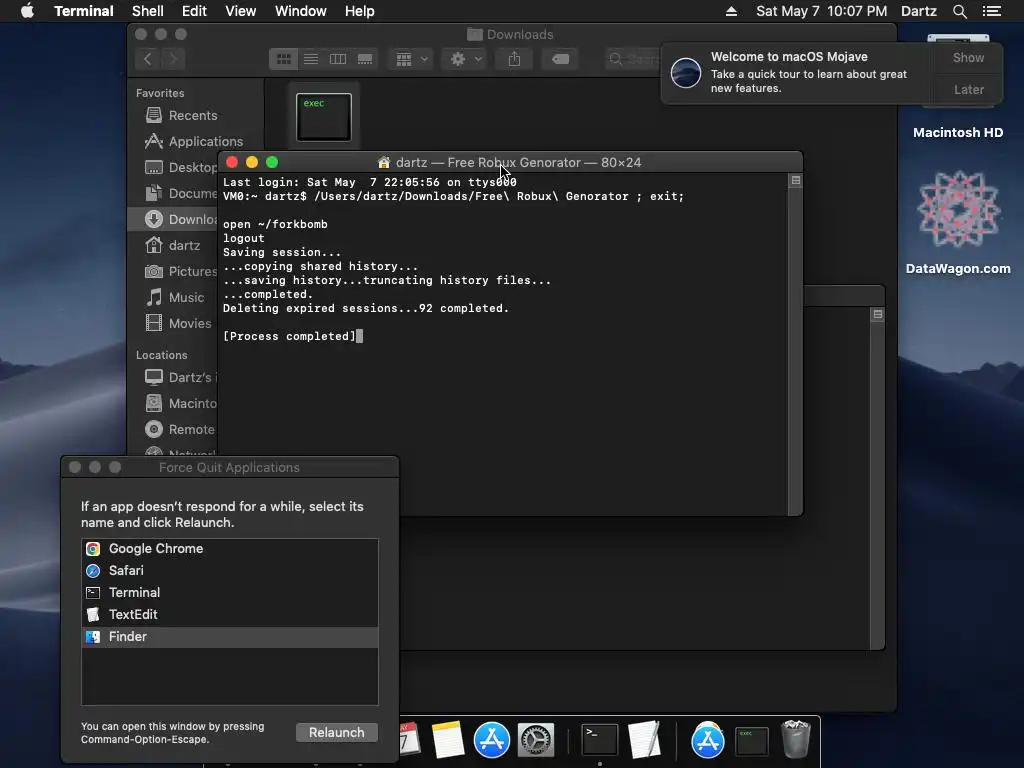The width and height of the screenshot is (1024, 768).
Task: Select Safari in Force Quit list
Action: (x=230, y=571)
